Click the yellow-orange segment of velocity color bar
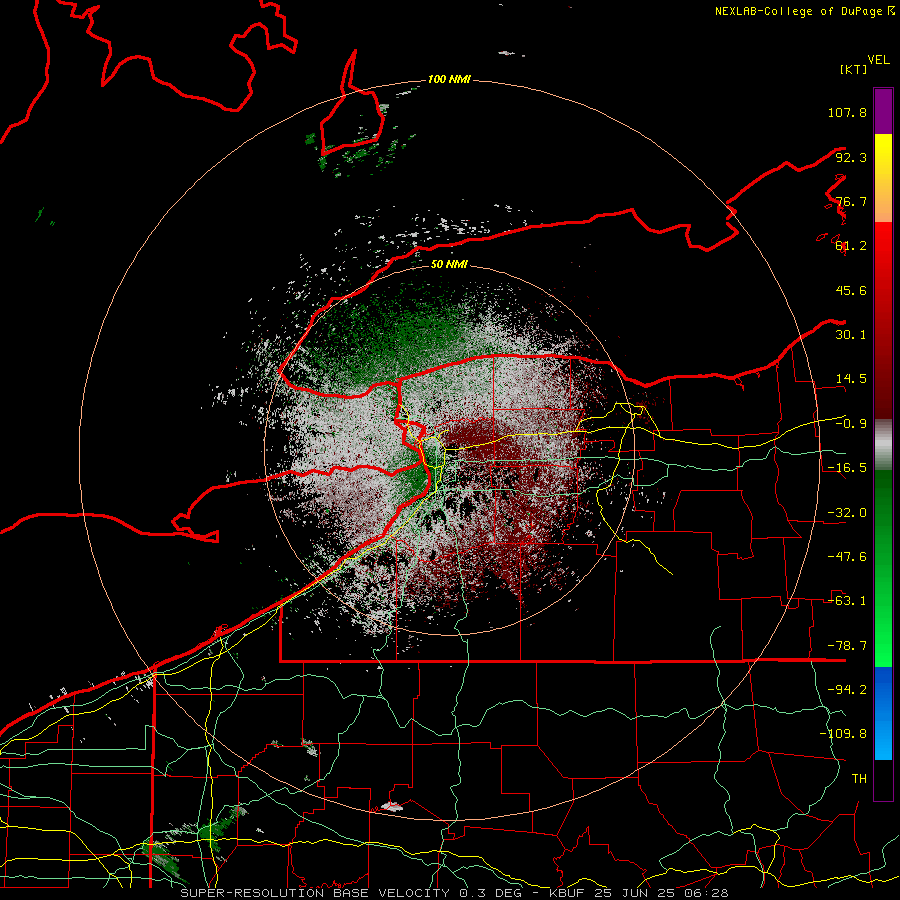The width and height of the screenshot is (900, 900). (883, 178)
